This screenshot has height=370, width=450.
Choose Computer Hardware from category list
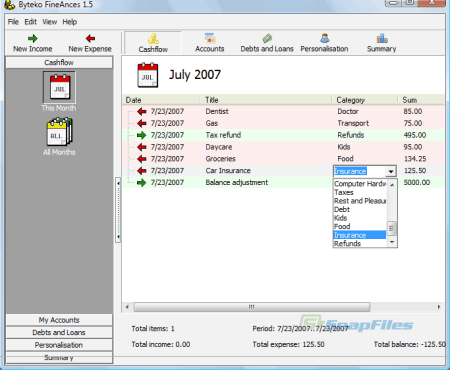pyautogui.click(x=360, y=184)
